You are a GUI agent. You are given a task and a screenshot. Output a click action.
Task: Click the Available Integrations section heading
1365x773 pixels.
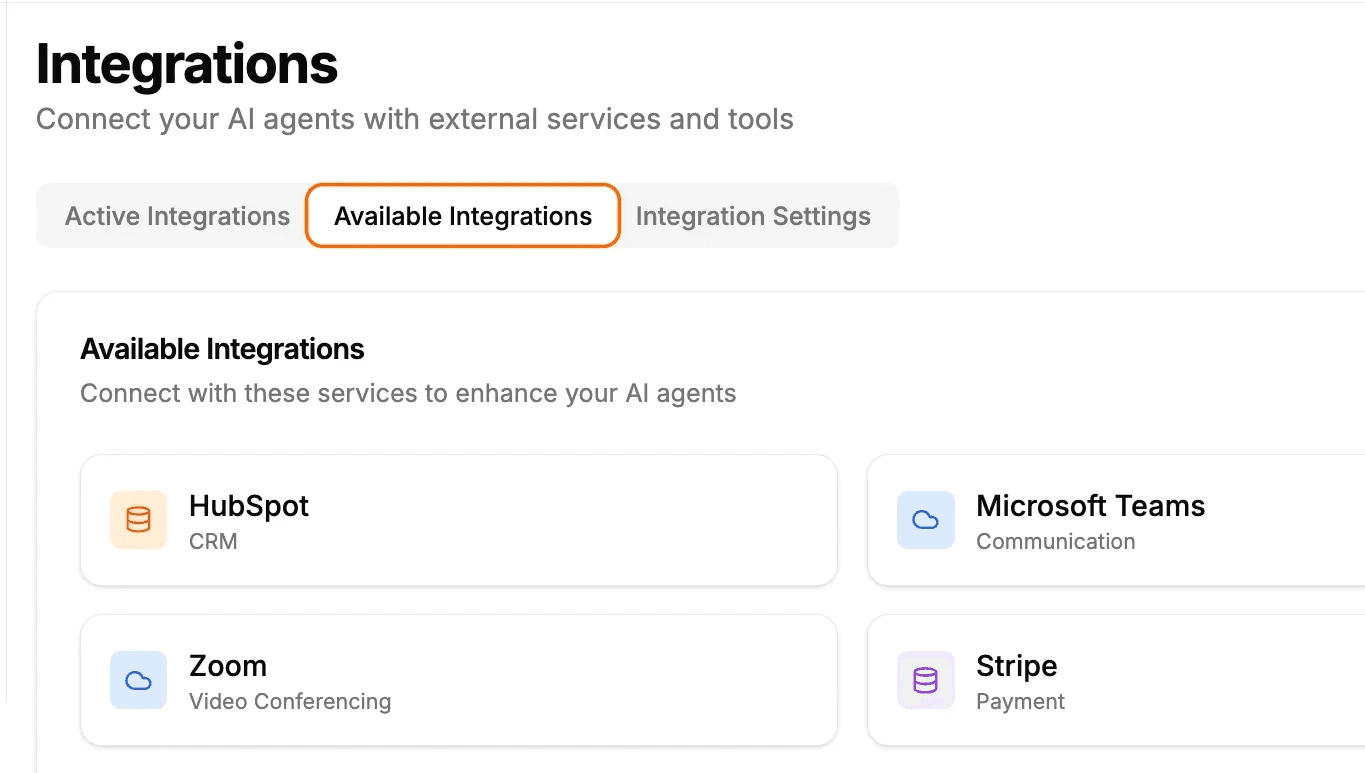222,349
